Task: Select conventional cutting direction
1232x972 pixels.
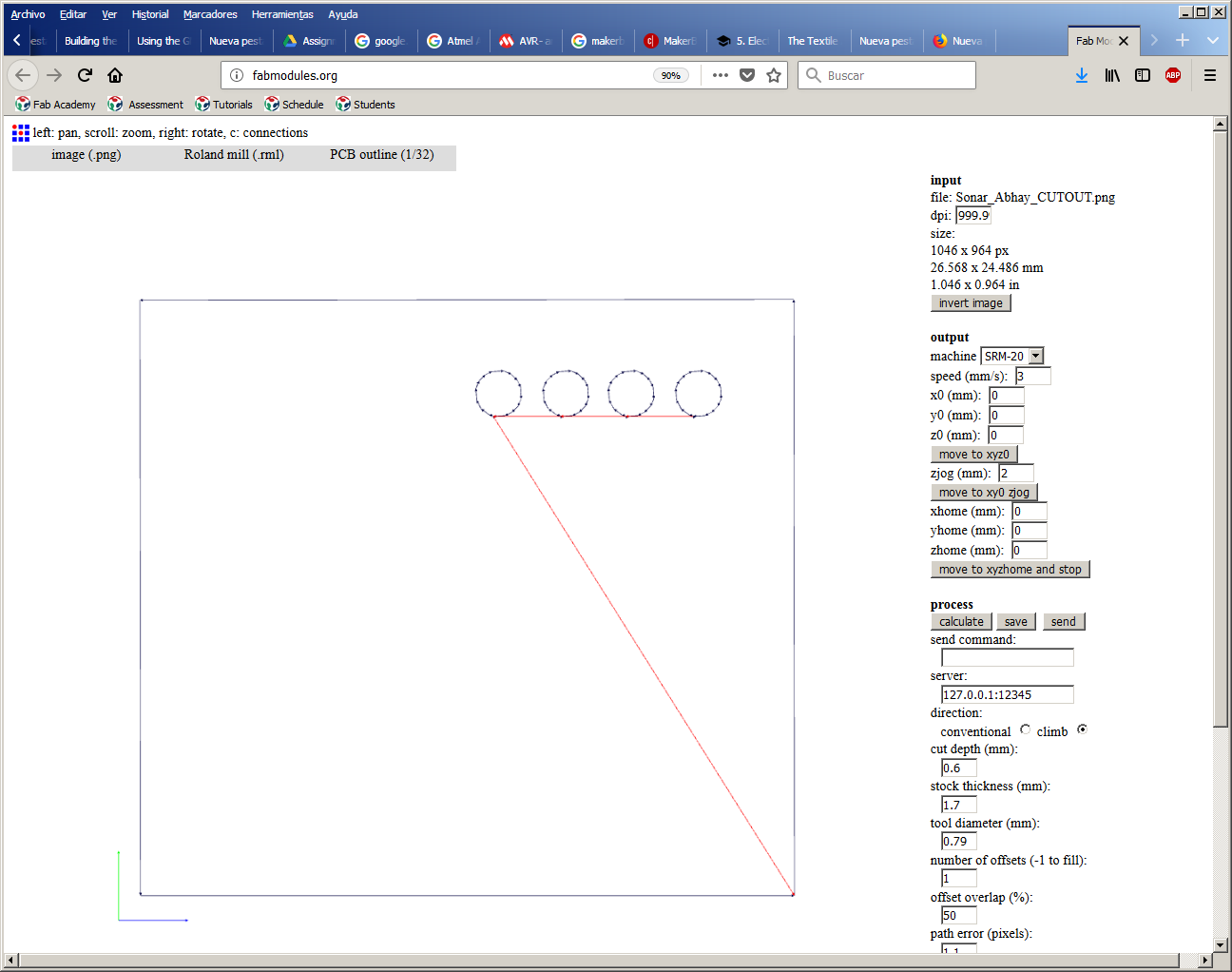Action: click(x=1025, y=729)
